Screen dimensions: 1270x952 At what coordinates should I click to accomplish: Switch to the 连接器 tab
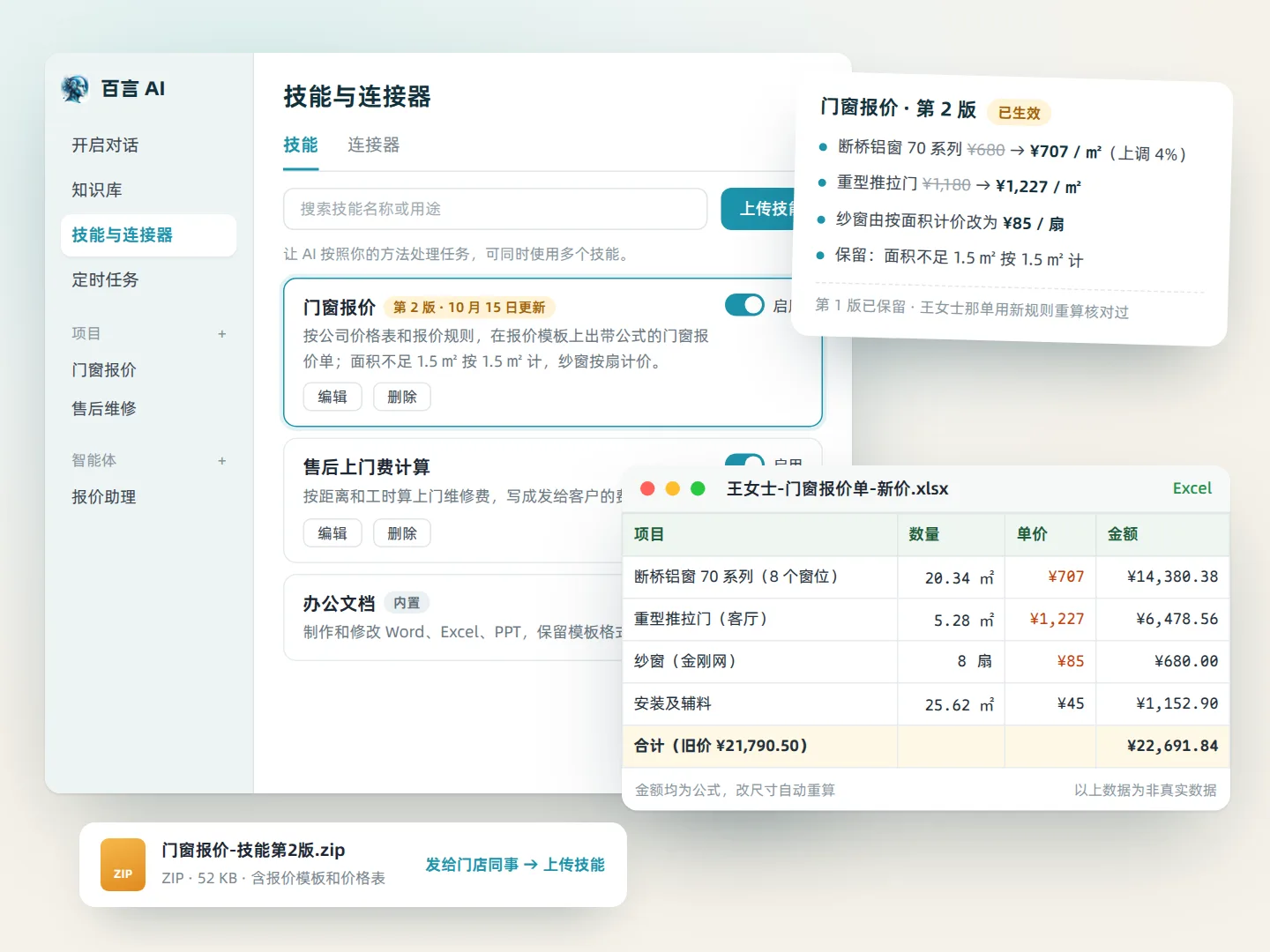tap(374, 145)
